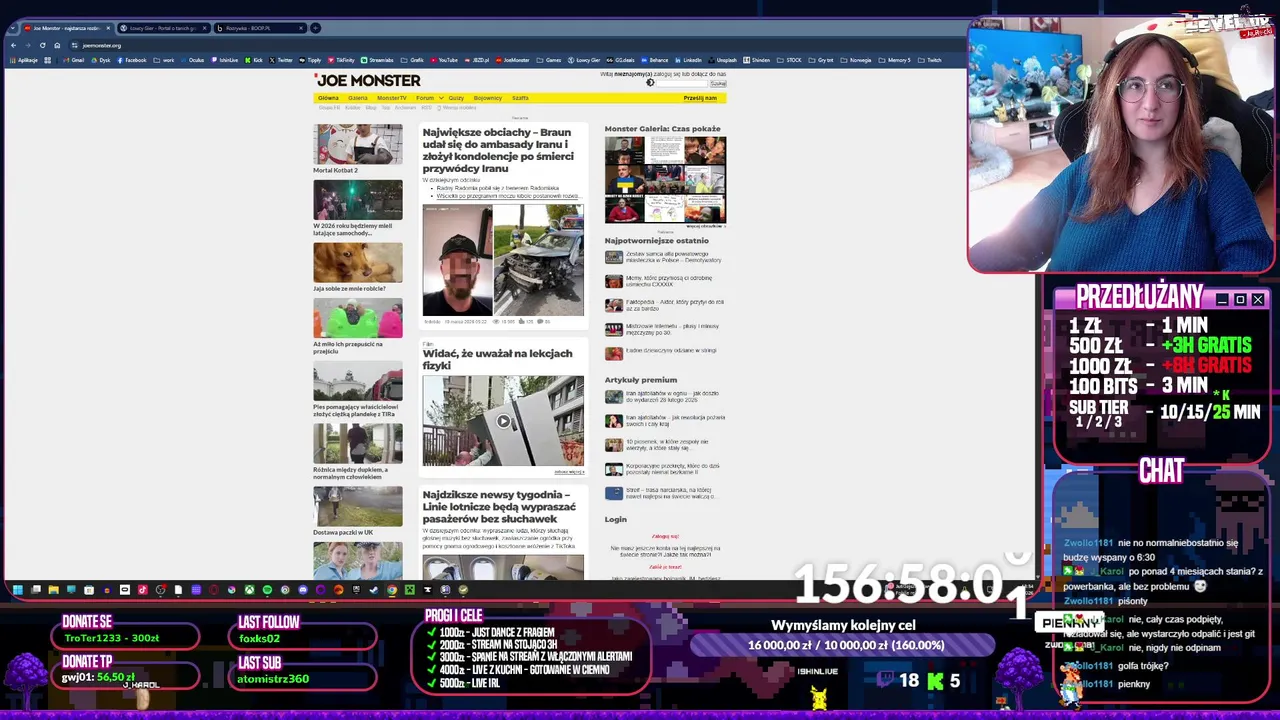Open the Xbox app in the taskbar
1280x720 pixels.
pyautogui.click(x=249, y=589)
